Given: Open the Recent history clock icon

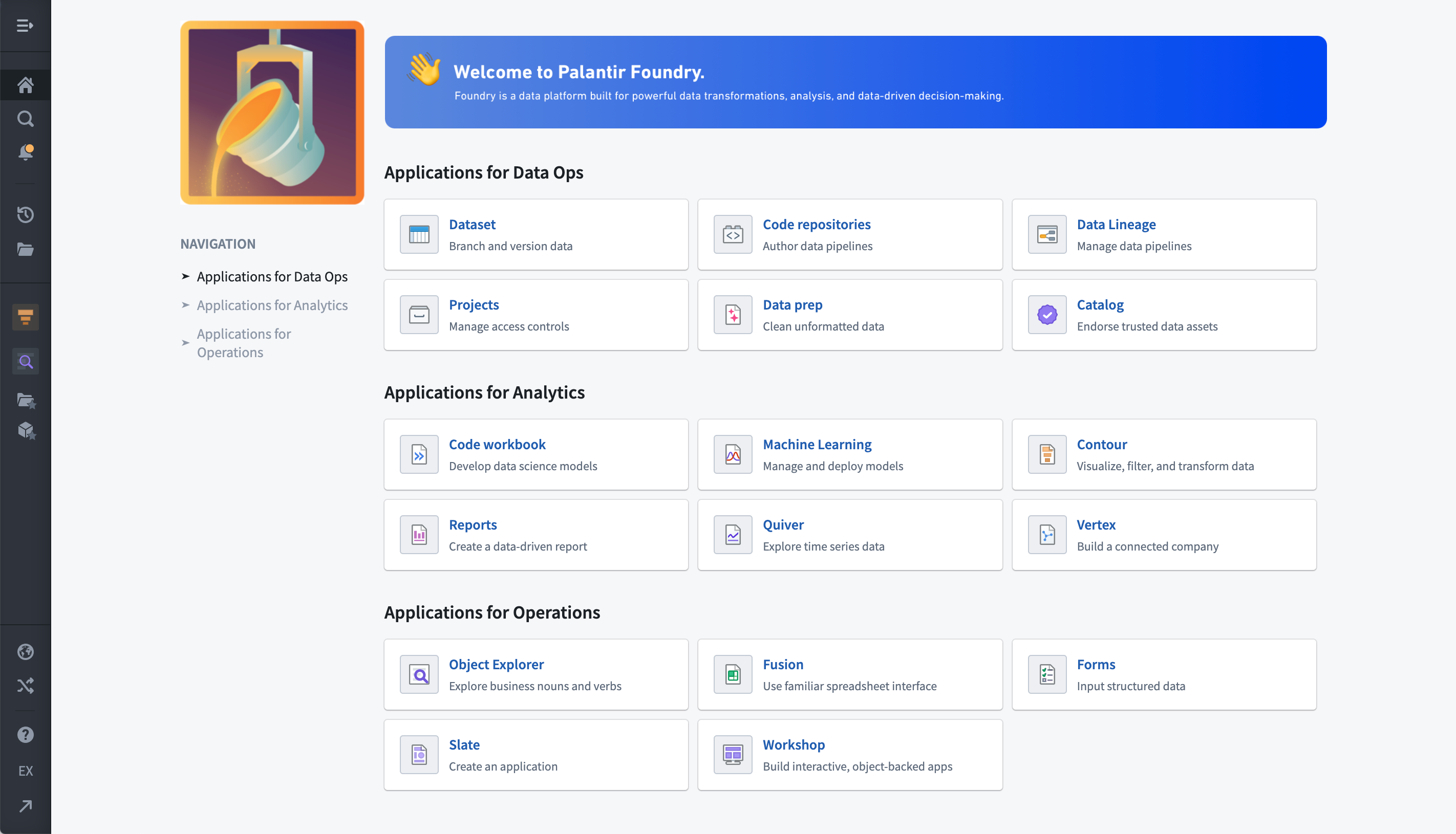Looking at the screenshot, I should 25,215.
